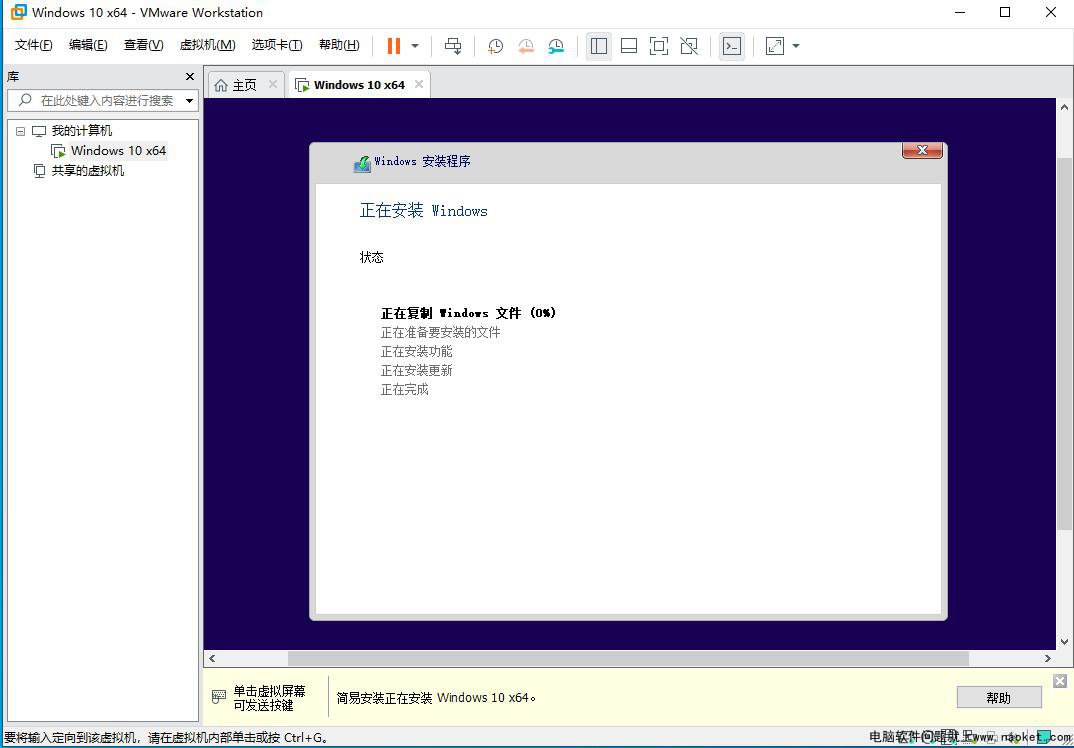
Task: Minimize the VMware Workstation window
Action: pos(959,12)
